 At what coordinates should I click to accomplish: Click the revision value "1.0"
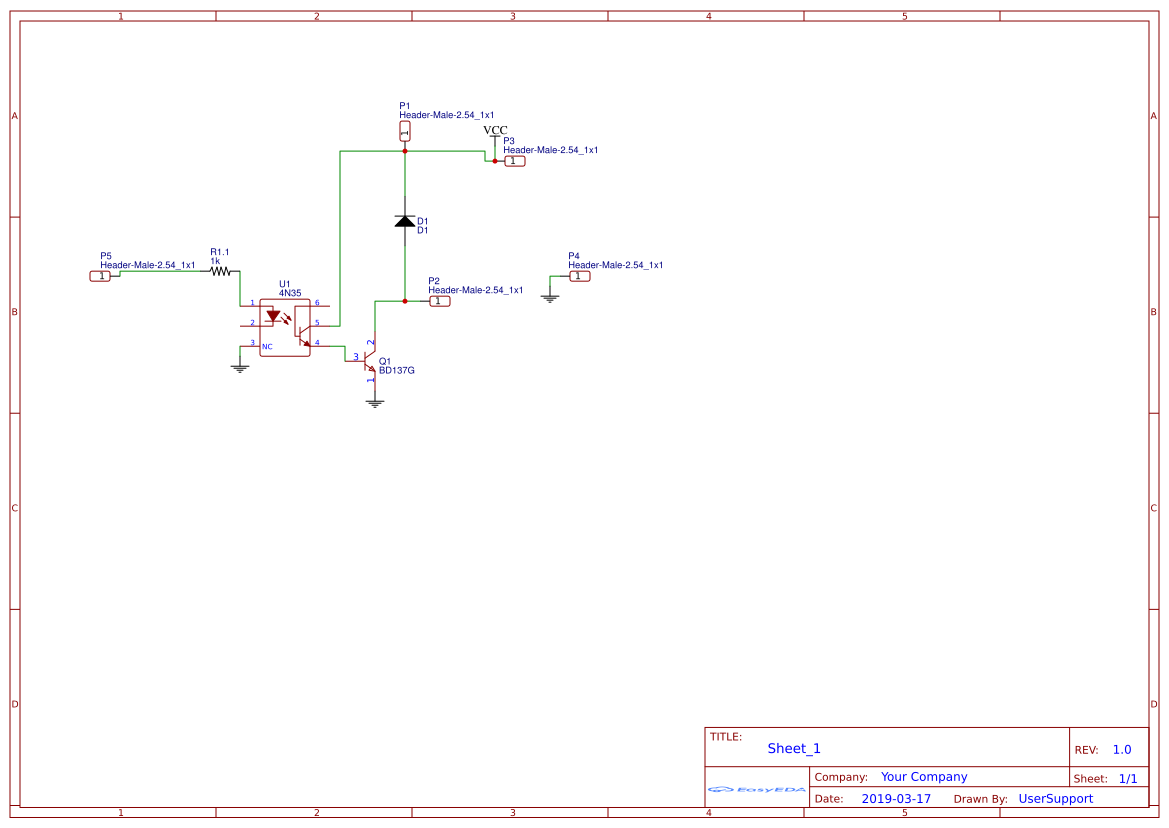click(x=1122, y=750)
